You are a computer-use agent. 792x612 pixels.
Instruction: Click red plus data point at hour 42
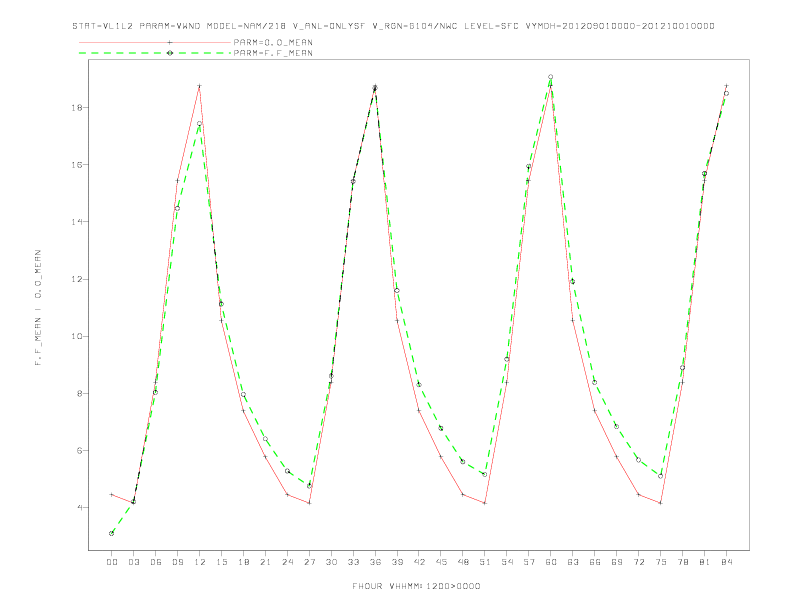point(419,411)
